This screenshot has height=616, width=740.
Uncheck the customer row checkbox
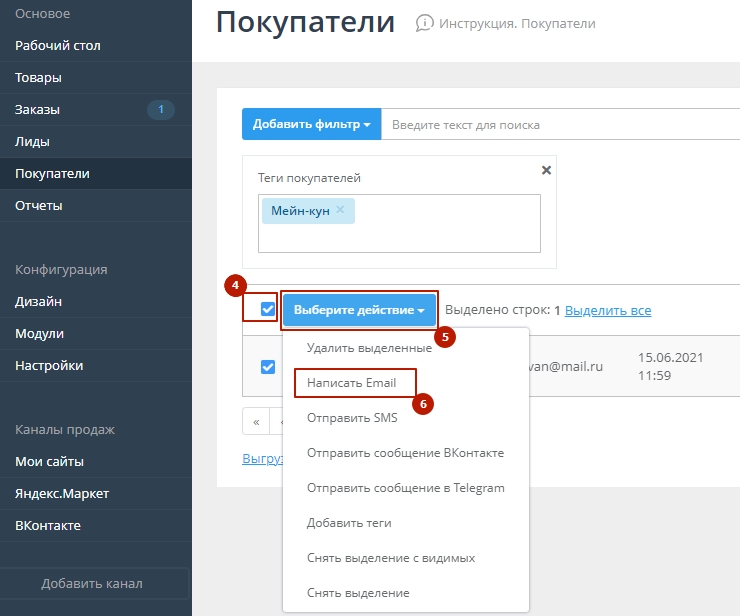pos(267,367)
